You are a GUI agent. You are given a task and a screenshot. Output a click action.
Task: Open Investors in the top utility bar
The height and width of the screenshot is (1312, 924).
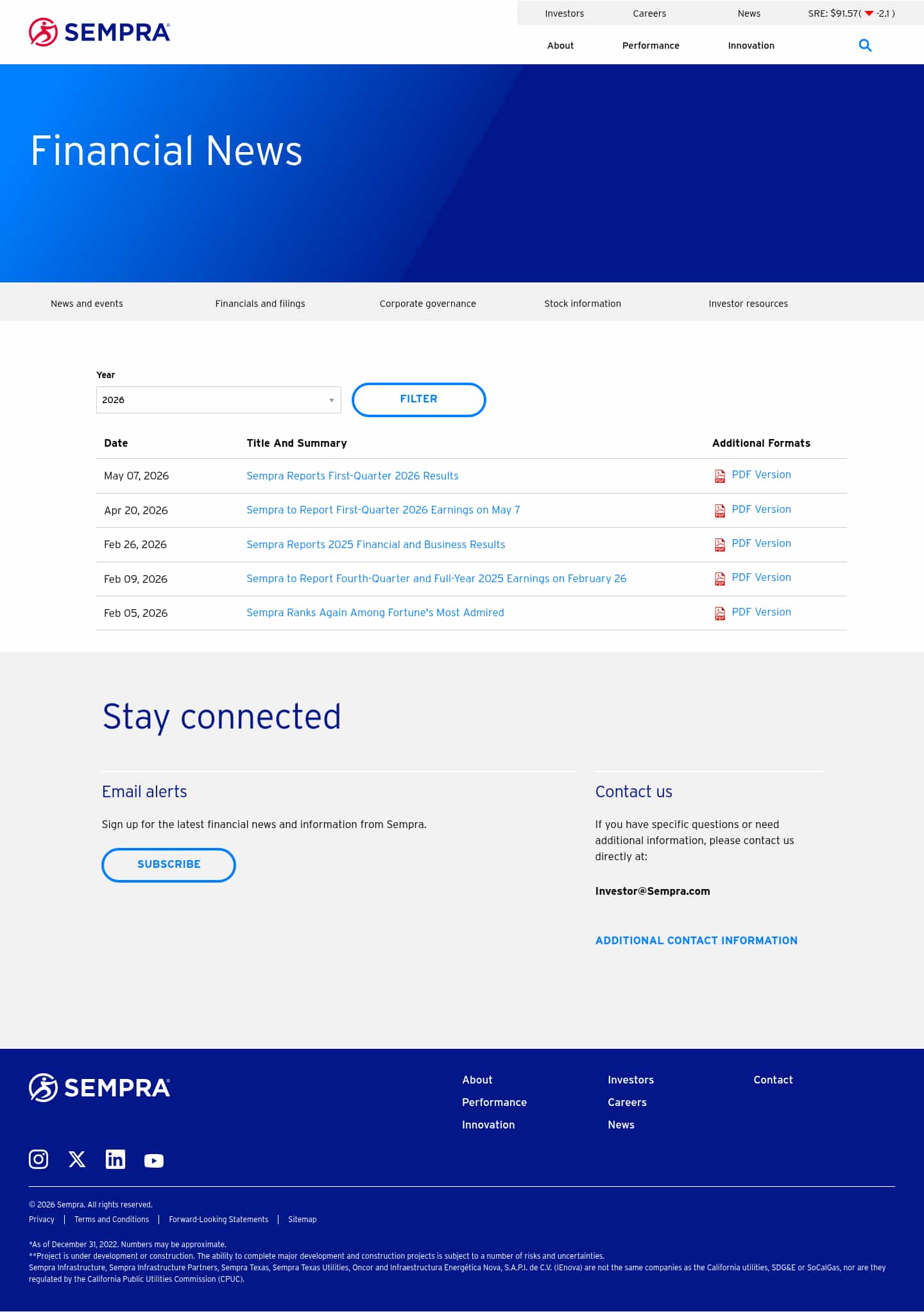pos(565,13)
